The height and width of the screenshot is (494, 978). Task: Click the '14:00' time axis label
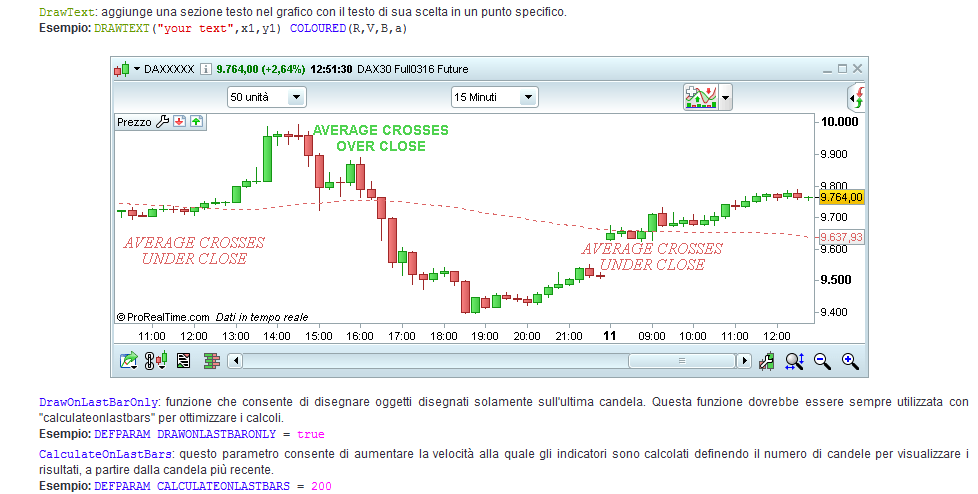pos(276,336)
